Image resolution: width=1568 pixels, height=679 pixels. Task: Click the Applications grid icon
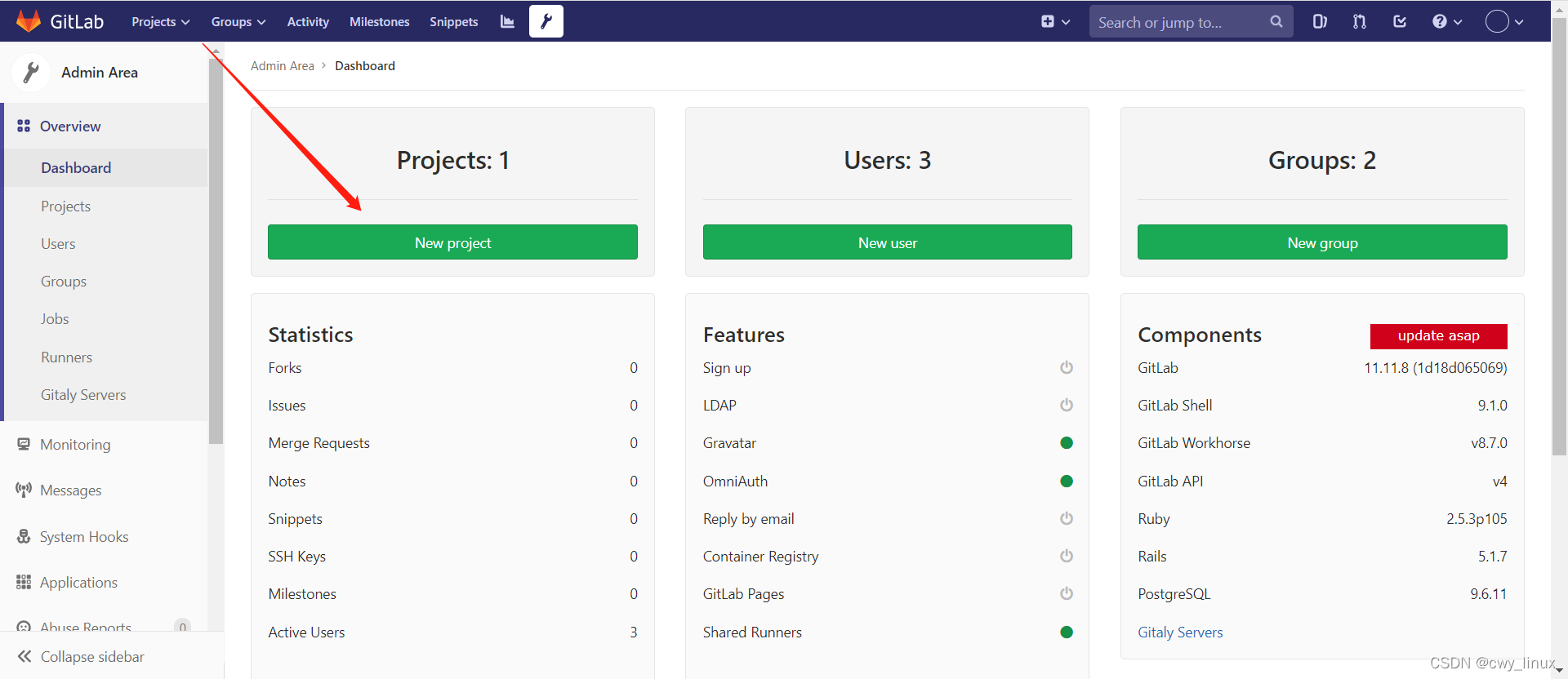24,583
